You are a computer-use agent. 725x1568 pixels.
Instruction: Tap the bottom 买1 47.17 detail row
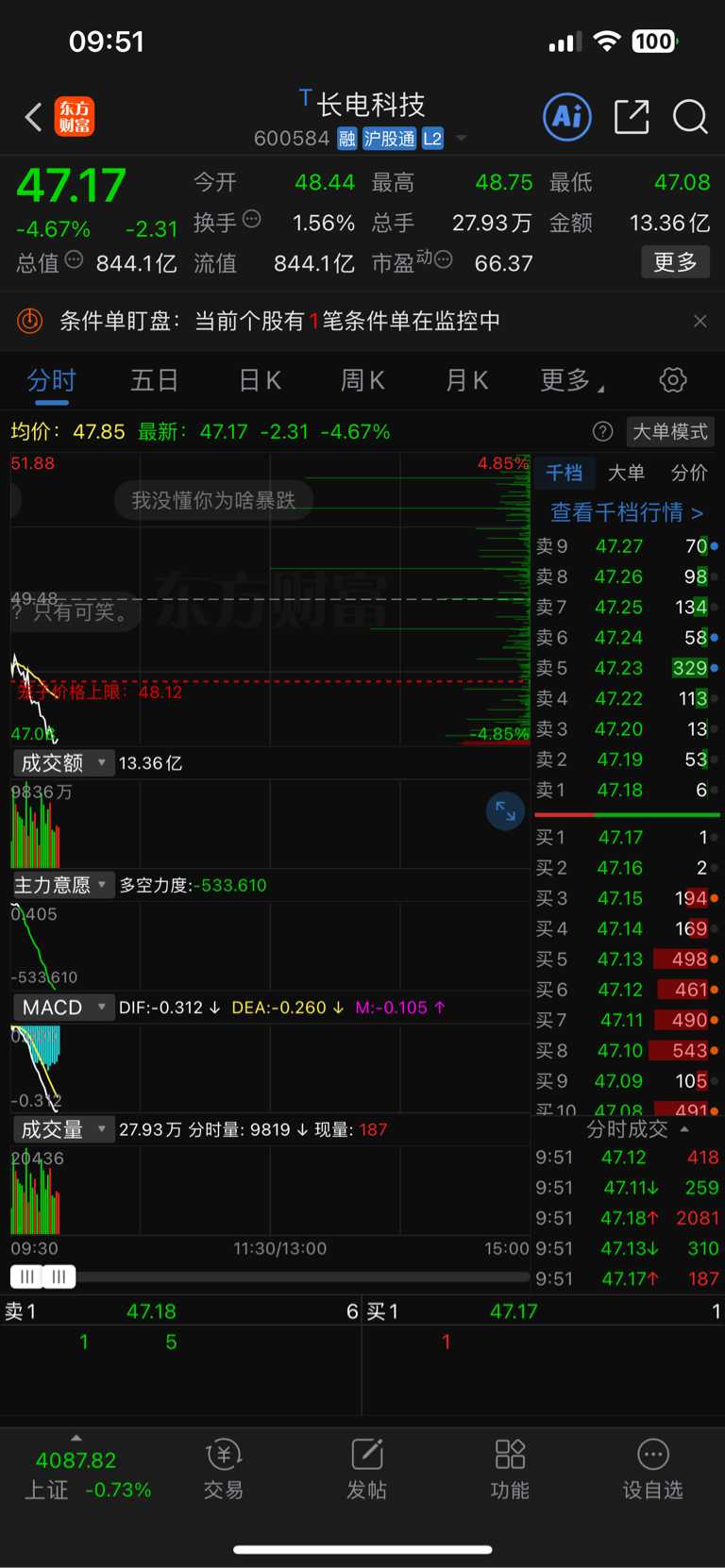[544, 1311]
